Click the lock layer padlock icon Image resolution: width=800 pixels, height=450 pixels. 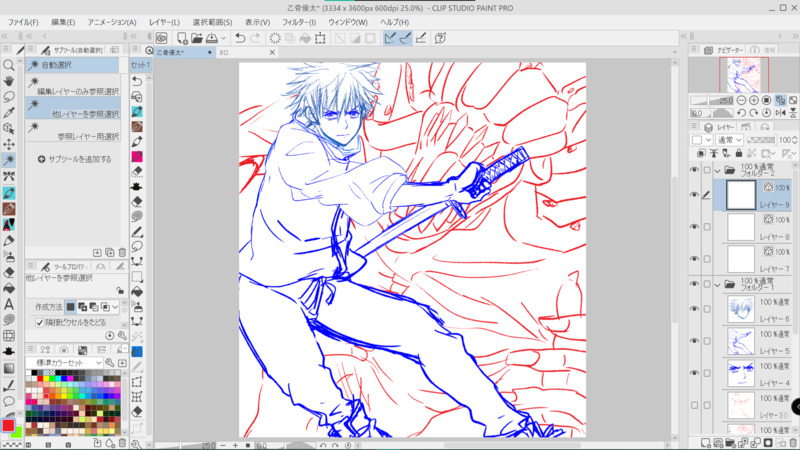point(739,153)
